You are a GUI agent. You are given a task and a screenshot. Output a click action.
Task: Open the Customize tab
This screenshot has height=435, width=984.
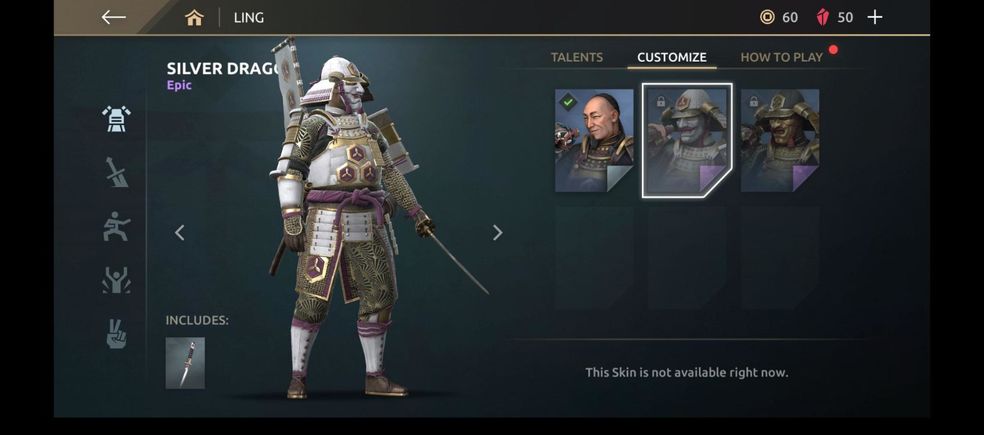pyautogui.click(x=671, y=57)
